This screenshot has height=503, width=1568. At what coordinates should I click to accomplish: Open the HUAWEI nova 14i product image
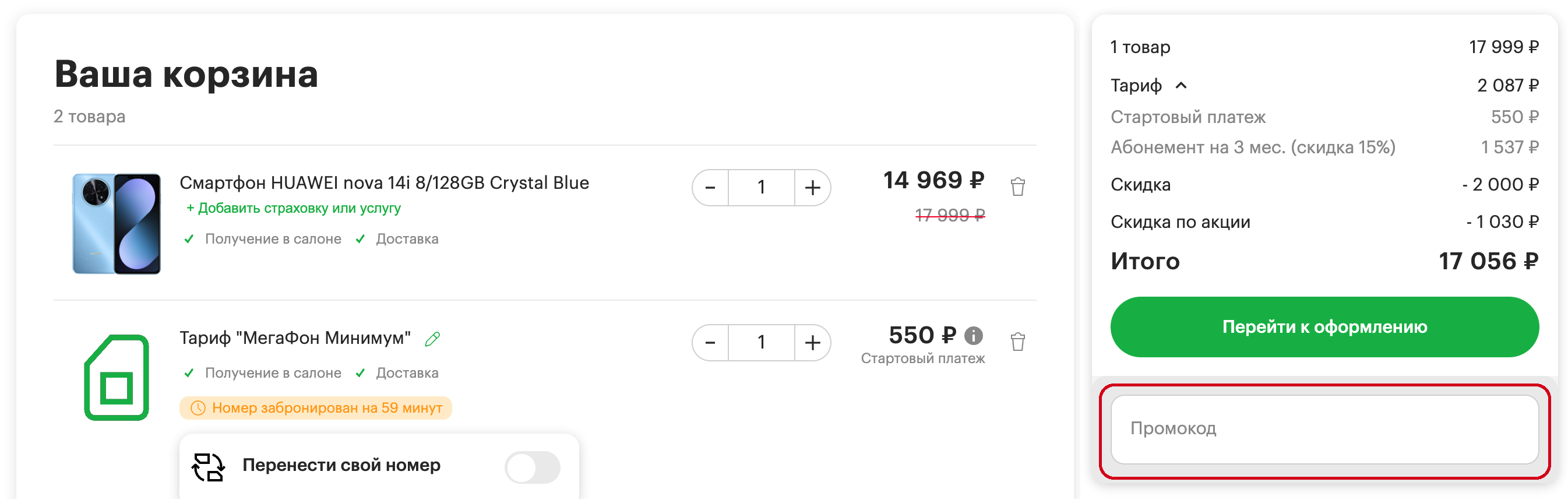(x=117, y=223)
